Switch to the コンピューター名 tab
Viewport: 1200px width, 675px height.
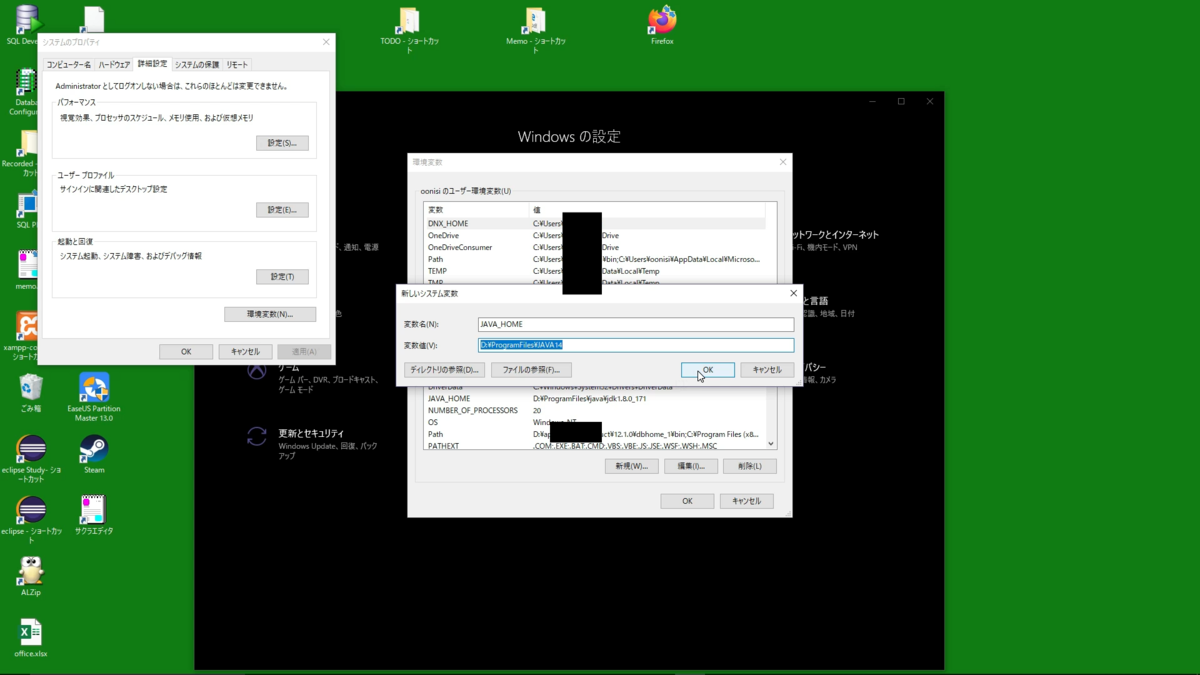(69, 64)
